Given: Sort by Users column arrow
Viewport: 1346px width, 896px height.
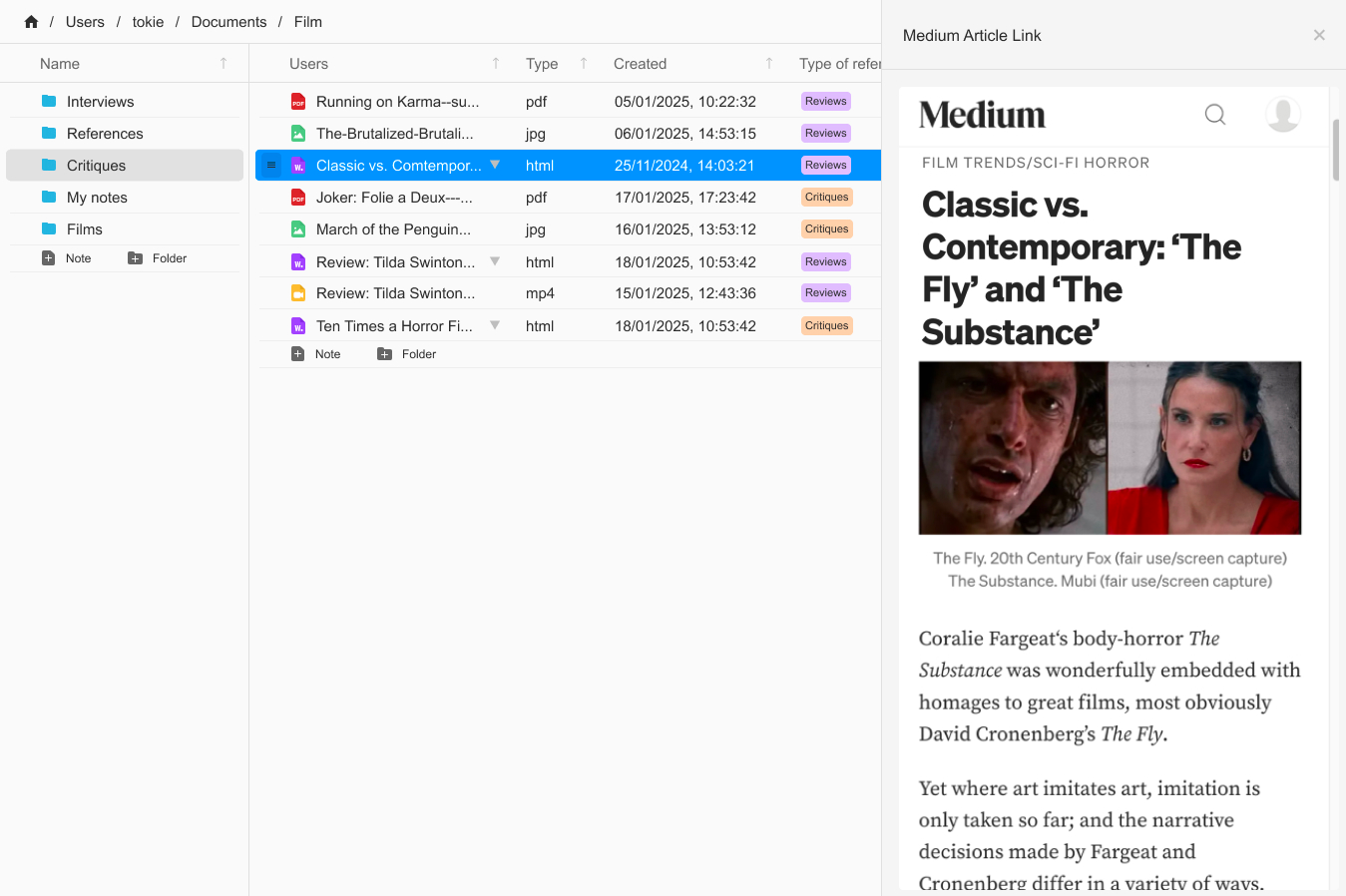Looking at the screenshot, I should point(496,64).
